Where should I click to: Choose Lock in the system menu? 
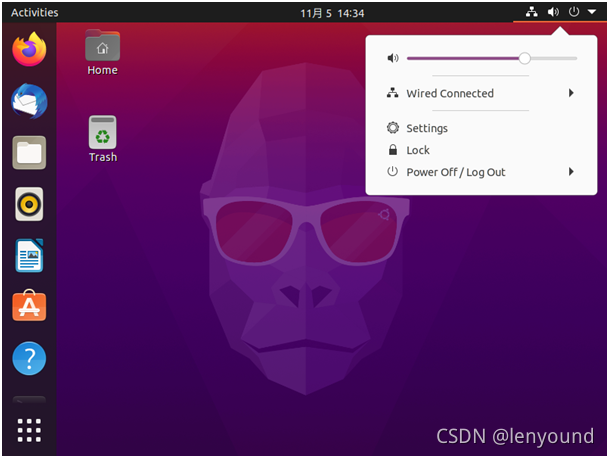click(x=481, y=150)
